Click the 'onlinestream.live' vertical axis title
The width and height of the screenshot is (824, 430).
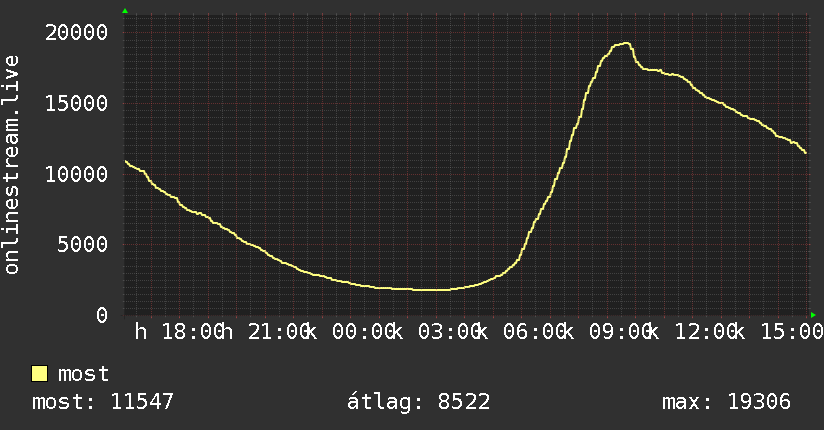click(11, 165)
